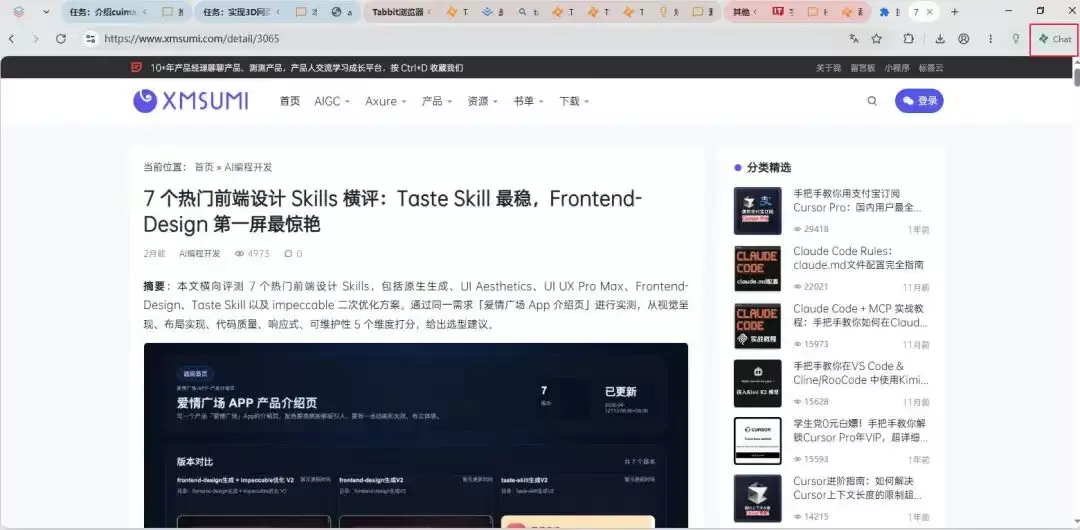Expand the Axure navigation dropdown
Viewport: 1080px width, 530px height.
(386, 101)
